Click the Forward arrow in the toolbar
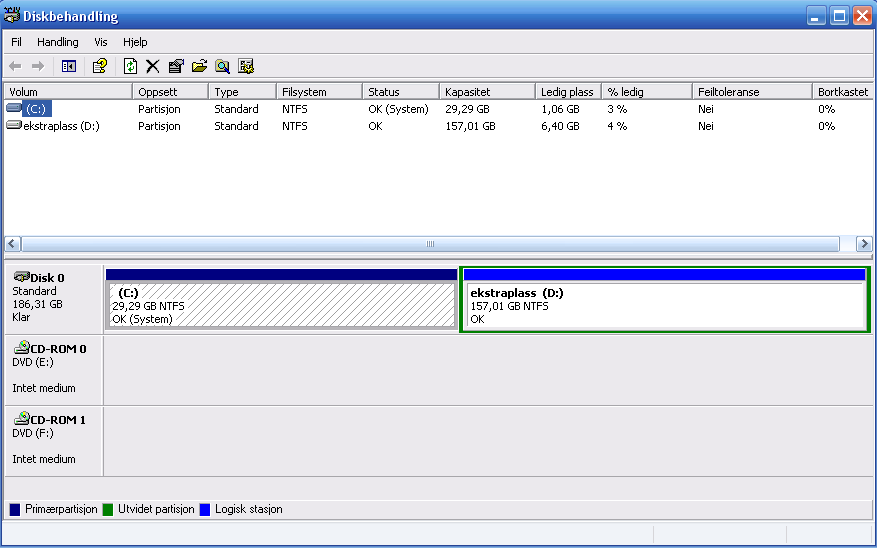 tap(38, 67)
